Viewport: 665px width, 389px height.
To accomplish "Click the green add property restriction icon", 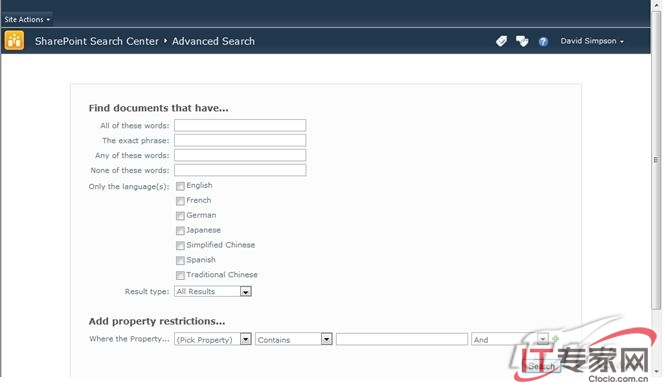I will pos(555,339).
